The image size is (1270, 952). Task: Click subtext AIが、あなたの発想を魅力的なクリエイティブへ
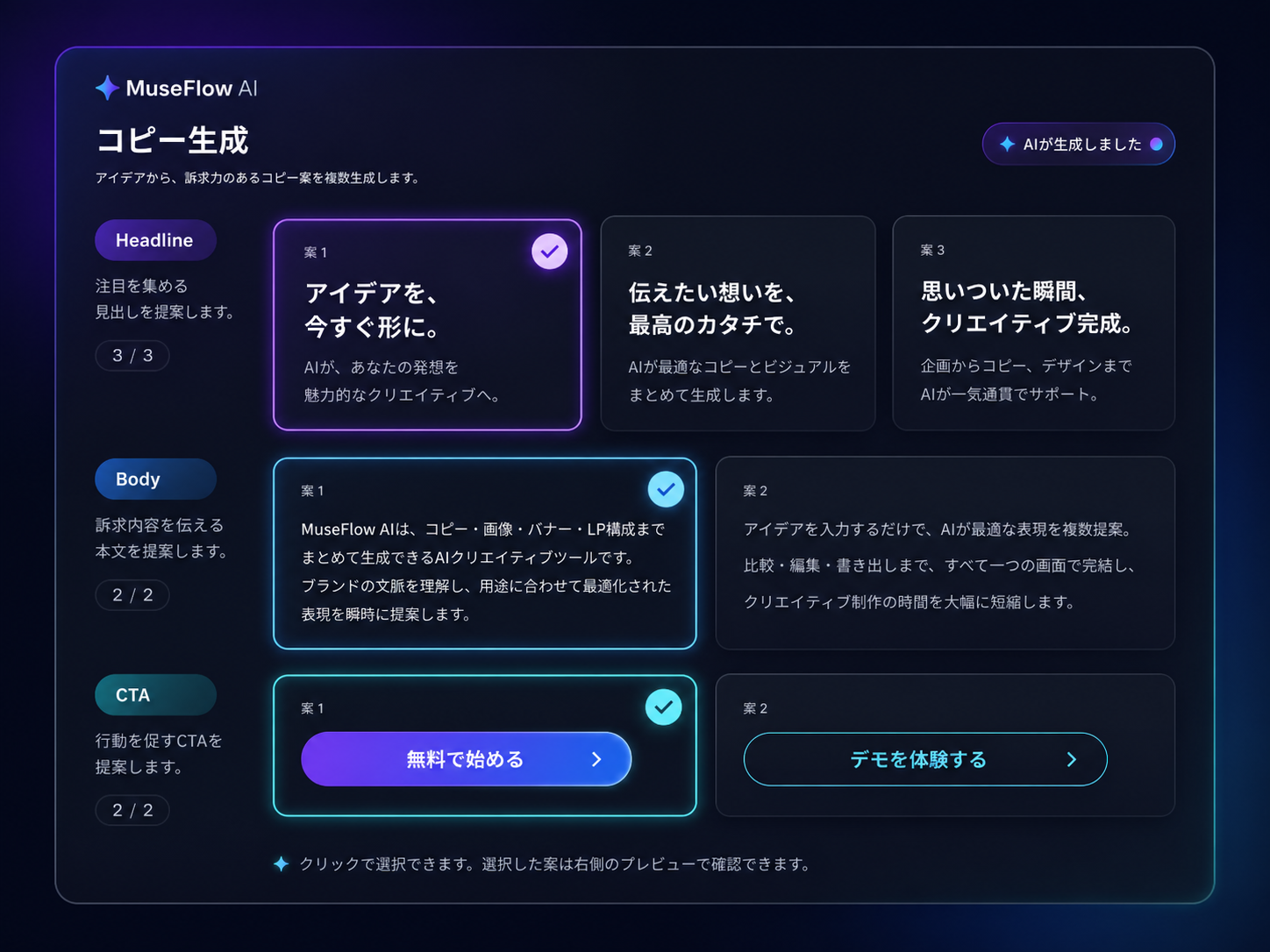[x=403, y=381]
